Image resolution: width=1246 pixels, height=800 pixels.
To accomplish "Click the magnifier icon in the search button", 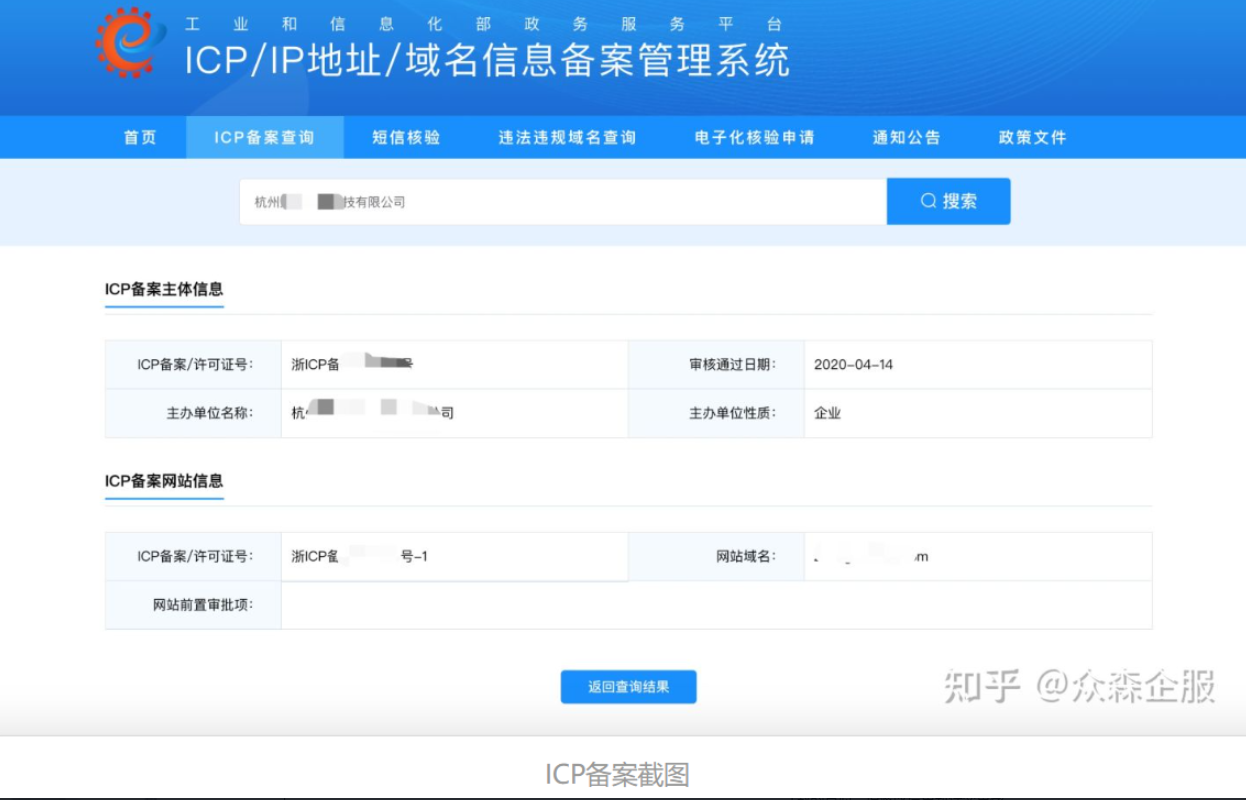I will 928,201.
